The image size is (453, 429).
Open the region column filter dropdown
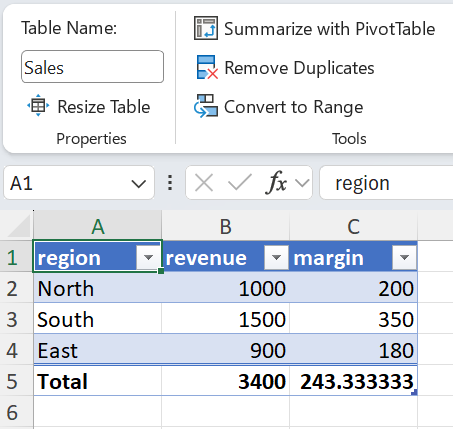click(148, 257)
